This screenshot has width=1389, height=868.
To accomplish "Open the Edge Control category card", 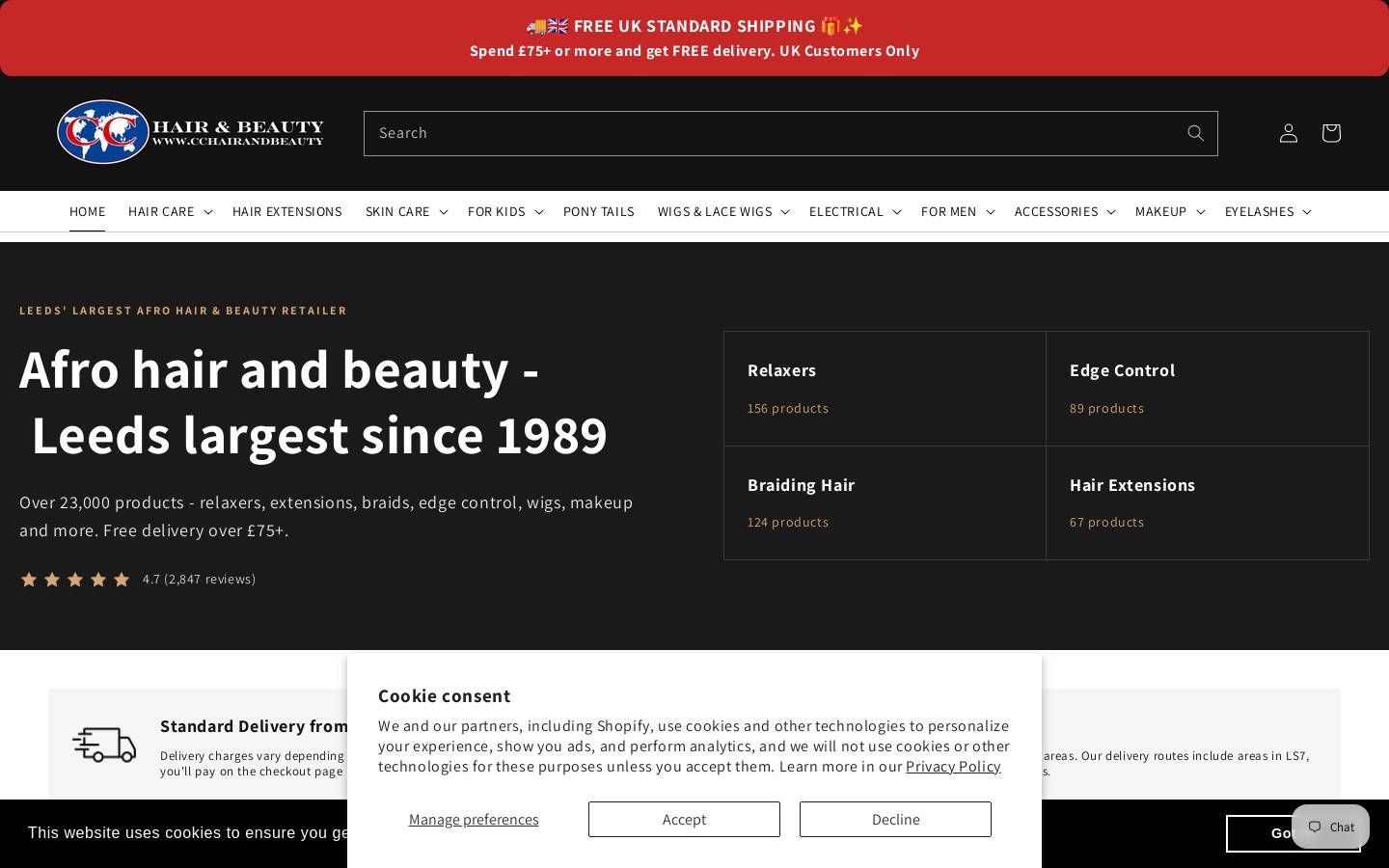I will (x=1208, y=389).
